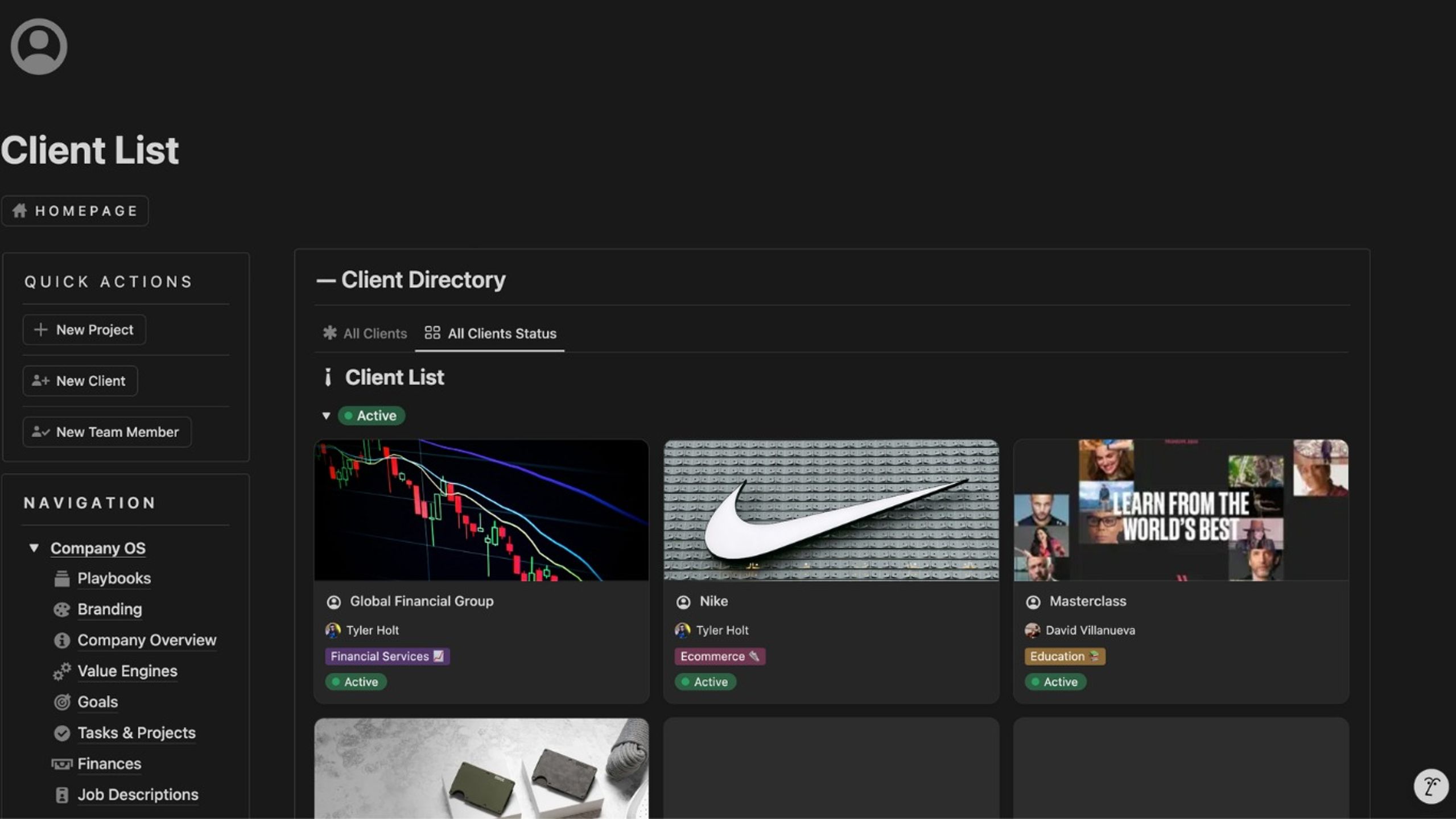
Task: Click the Company Overview info icon
Action: (61, 640)
